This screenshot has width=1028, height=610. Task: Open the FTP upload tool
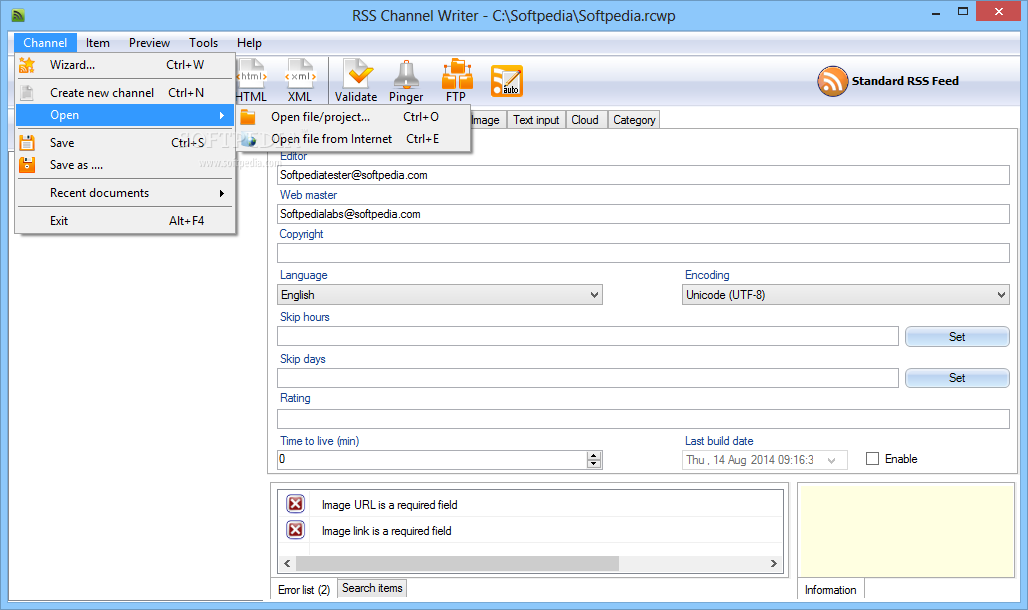[456, 81]
